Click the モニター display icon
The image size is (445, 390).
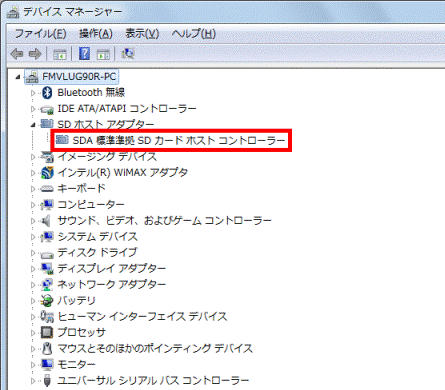pos(47,365)
